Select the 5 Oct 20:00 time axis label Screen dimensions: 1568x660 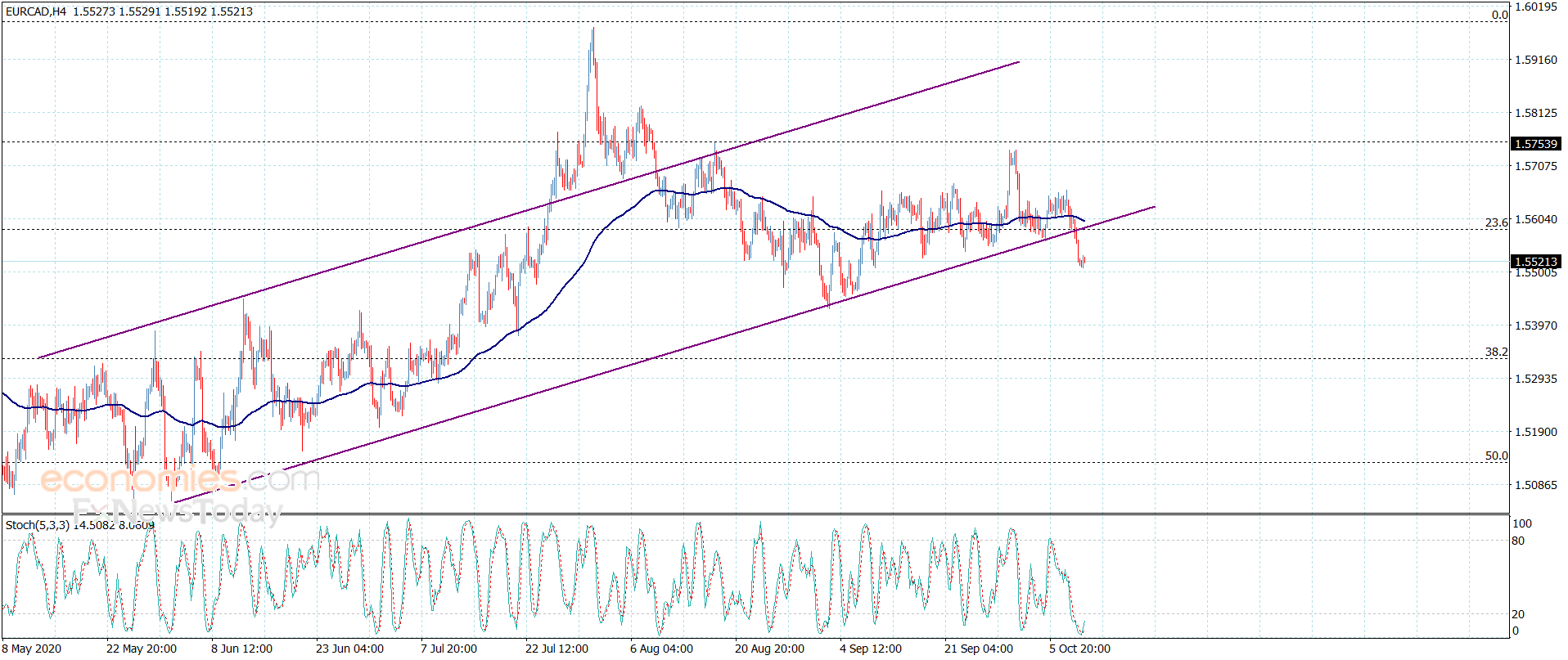pos(1079,649)
